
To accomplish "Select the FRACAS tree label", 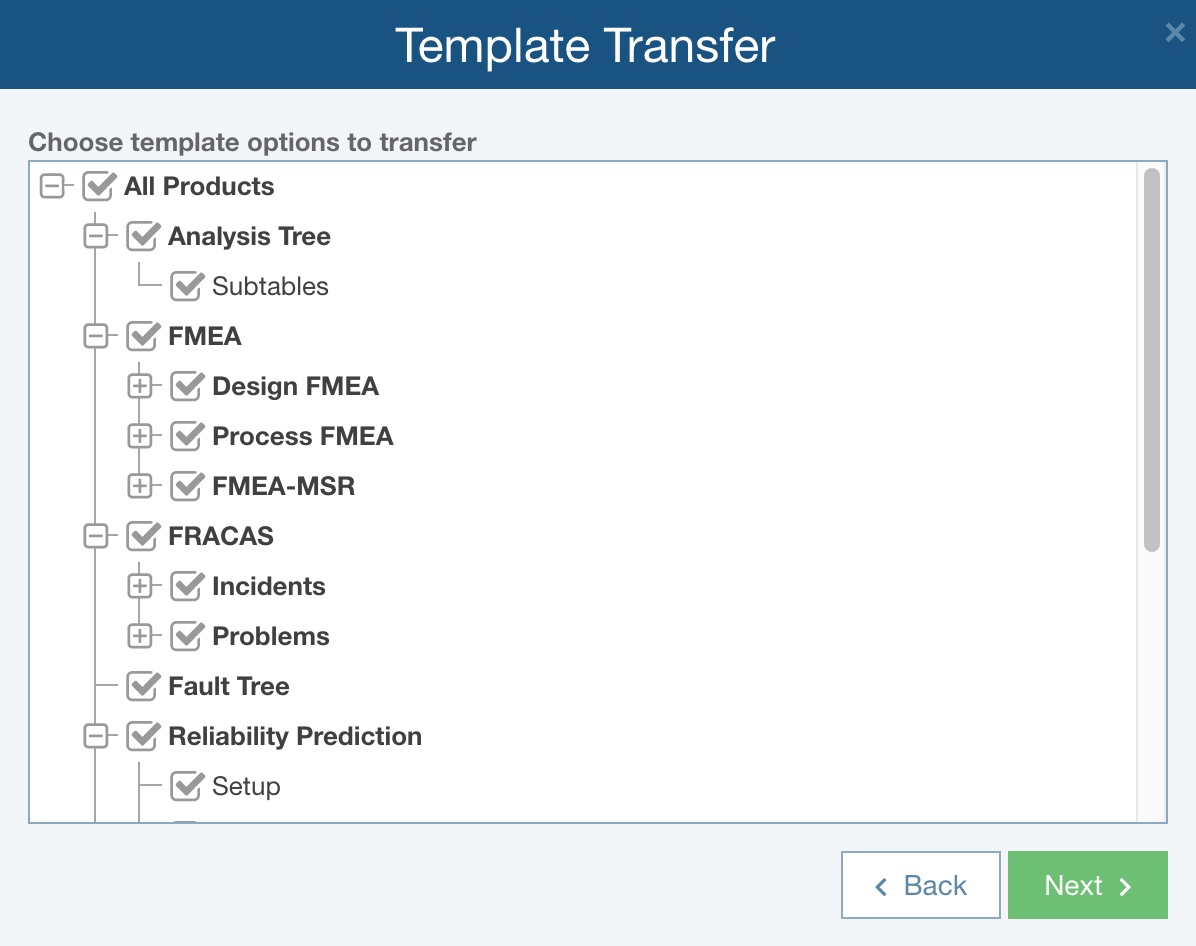I will pos(221,537).
